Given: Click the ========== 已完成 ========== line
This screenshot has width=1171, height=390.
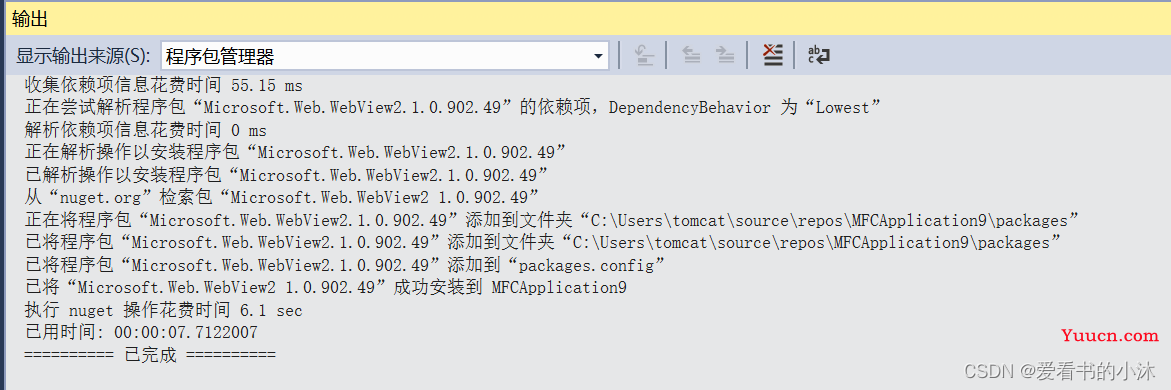Looking at the screenshot, I should (150, 354).
